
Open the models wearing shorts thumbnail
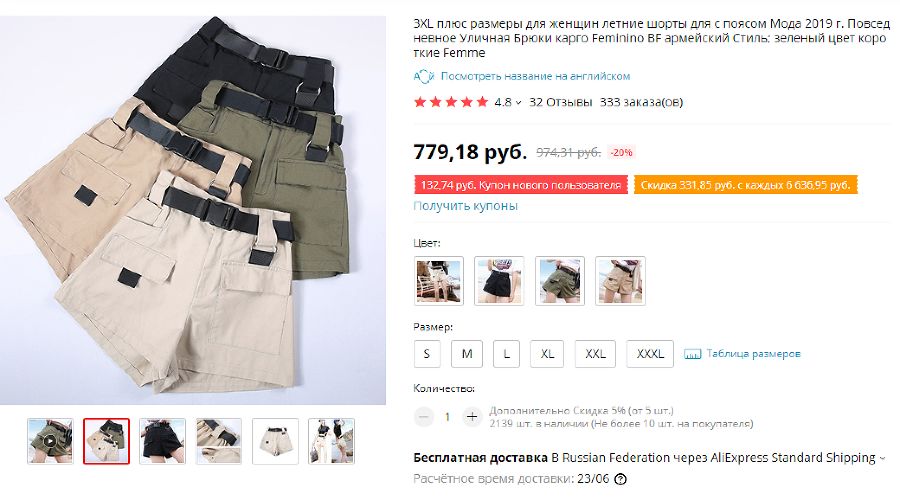(331, 441)
